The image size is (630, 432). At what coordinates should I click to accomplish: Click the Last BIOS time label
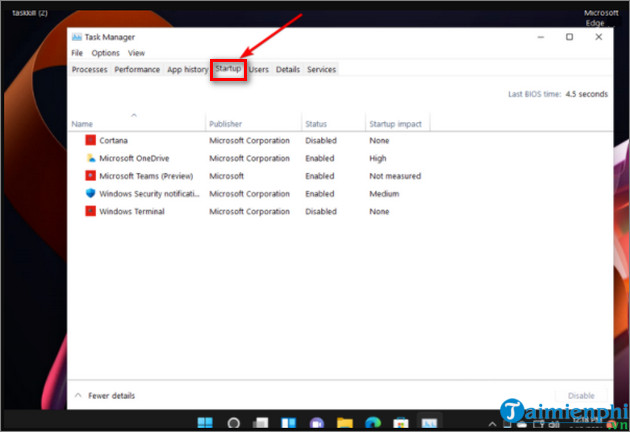click(534, 94)
